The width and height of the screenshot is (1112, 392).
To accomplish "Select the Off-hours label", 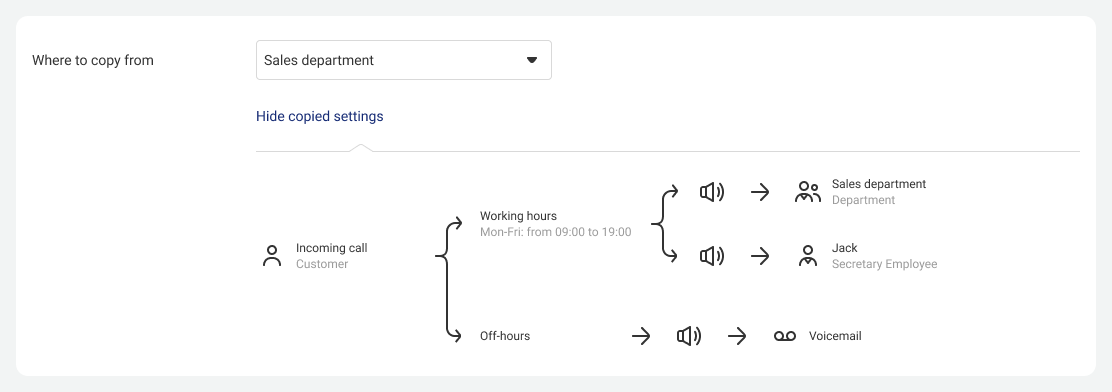I will tap(505, 336).
